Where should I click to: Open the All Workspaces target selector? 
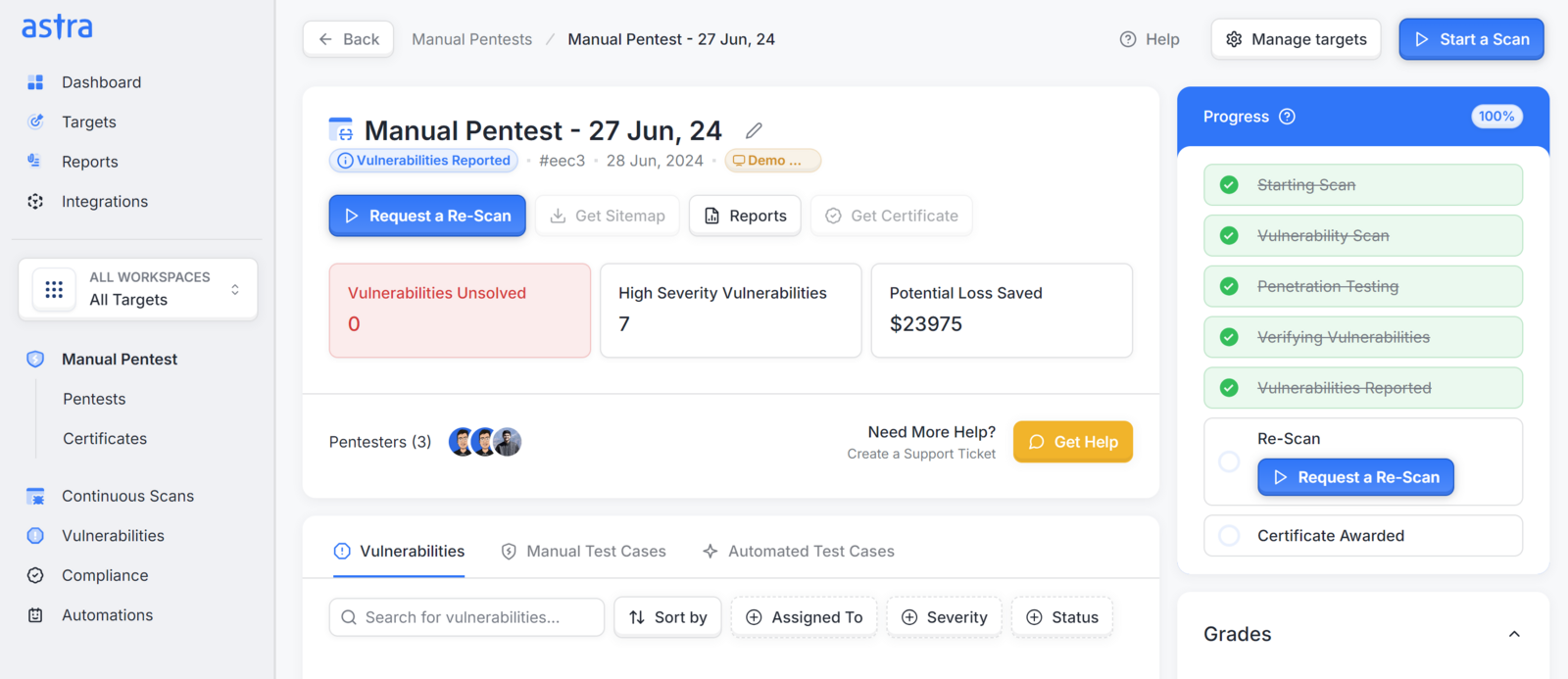(x=138, y=289)
